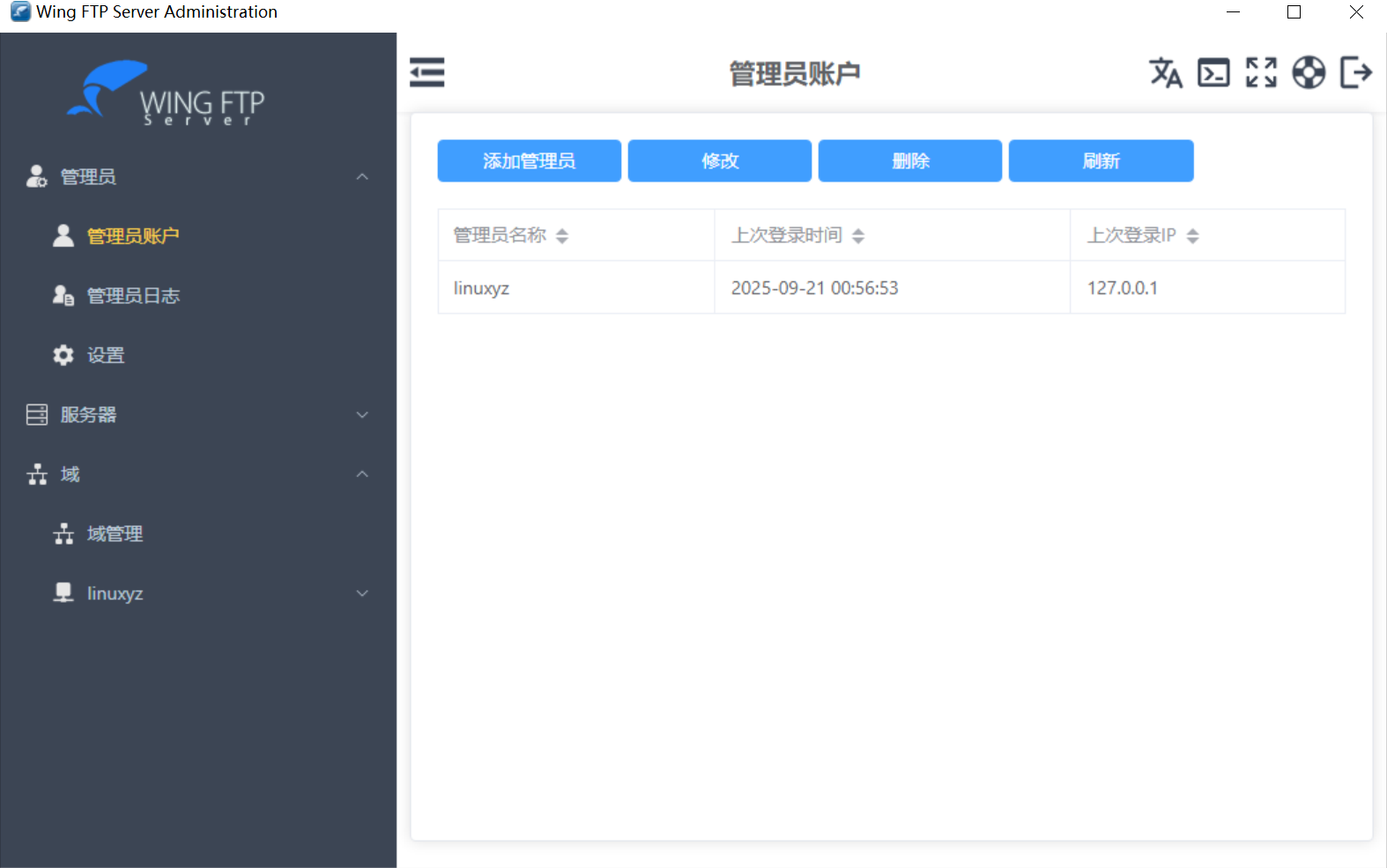Screen dimensions: 1387x868
Task: Open the console terminal icon
Action: pos(1213,72)
